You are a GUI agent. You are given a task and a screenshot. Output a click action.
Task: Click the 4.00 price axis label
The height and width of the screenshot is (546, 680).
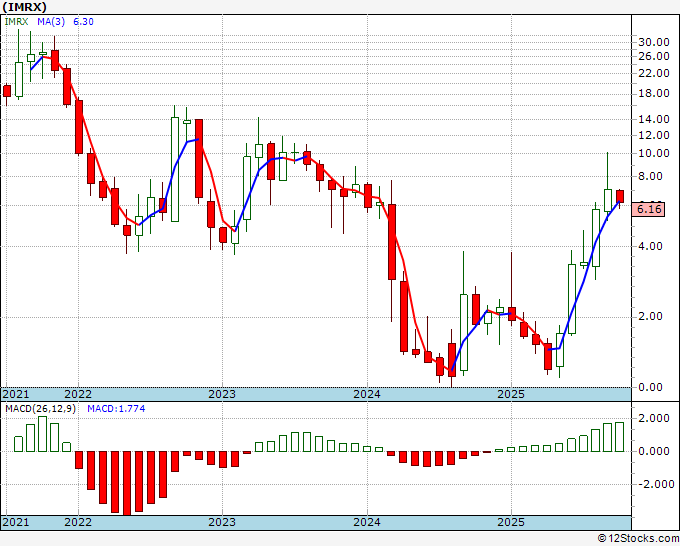(x=651, y=246)
